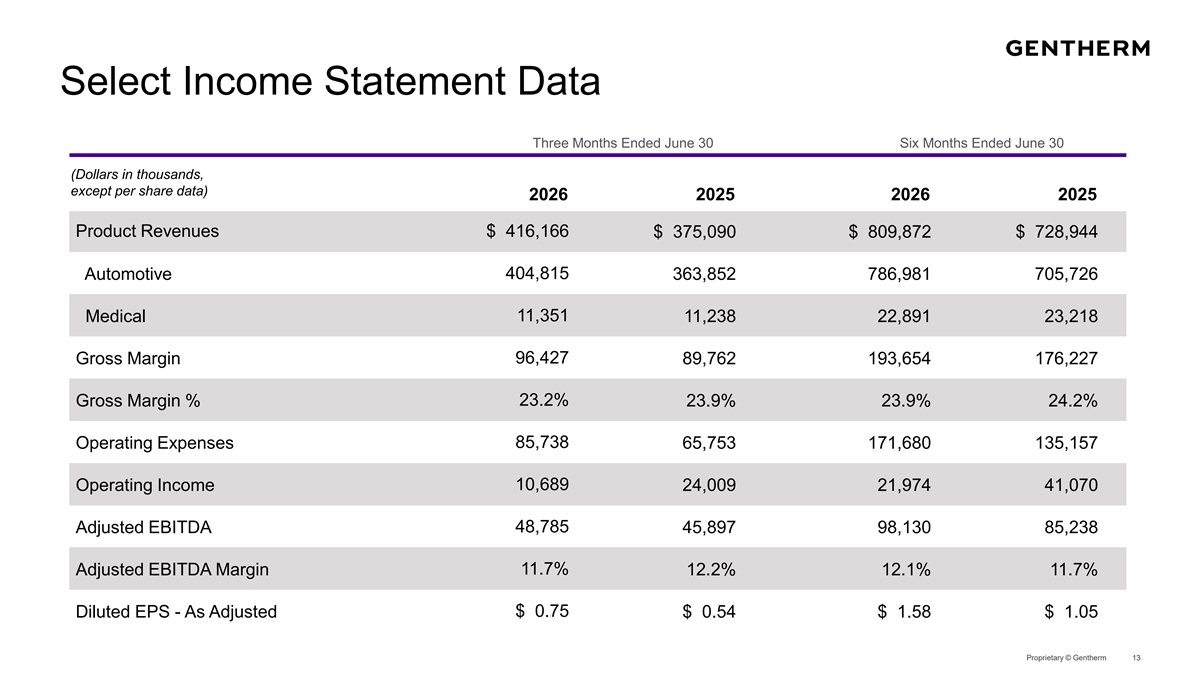Select the slide title Select Income Statement Data
This screenshot has width=1200, height=675.
tap(330, 82)
